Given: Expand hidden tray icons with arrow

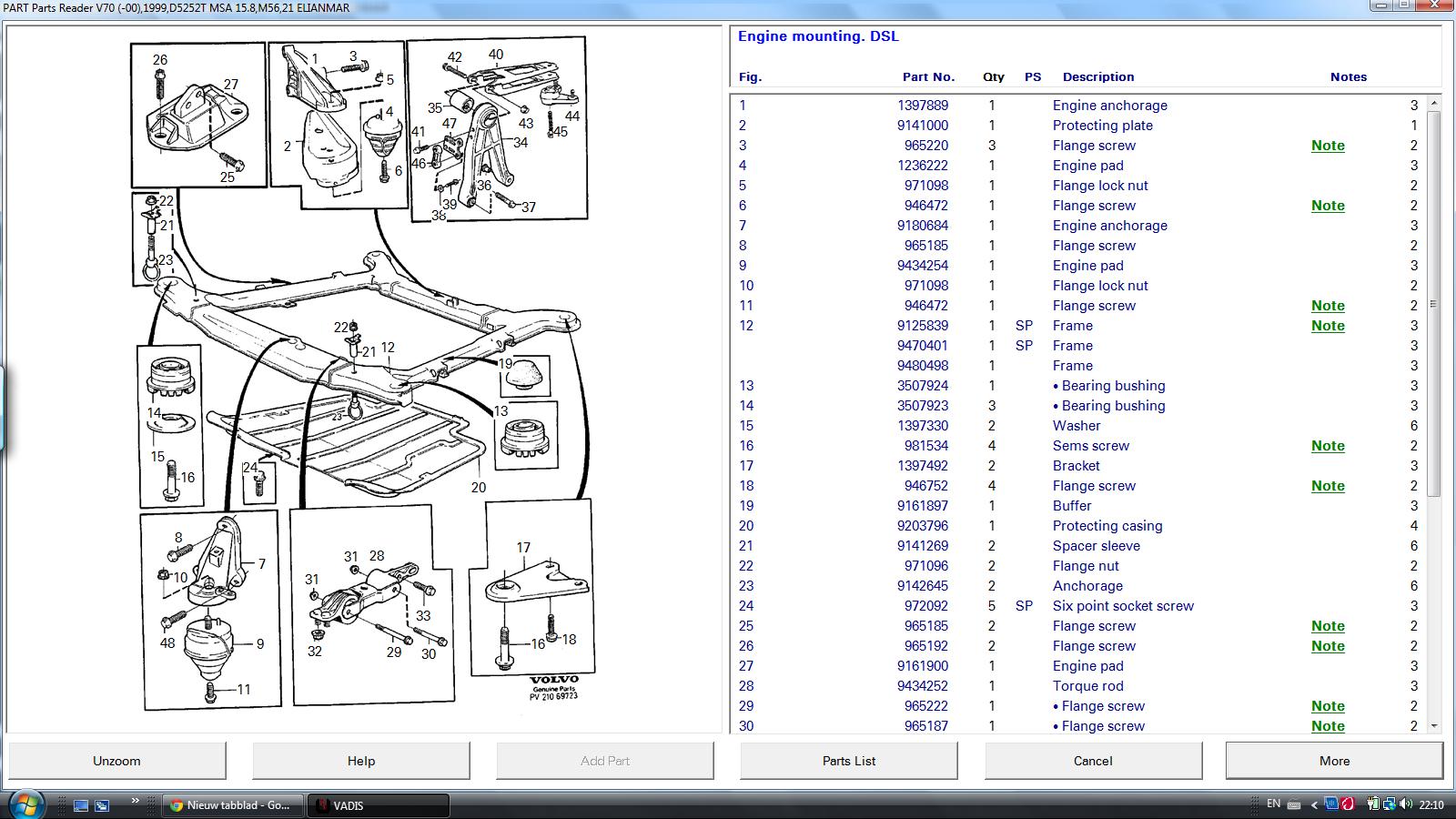Looking at the screenshot, I should [x=1314, y=805].
